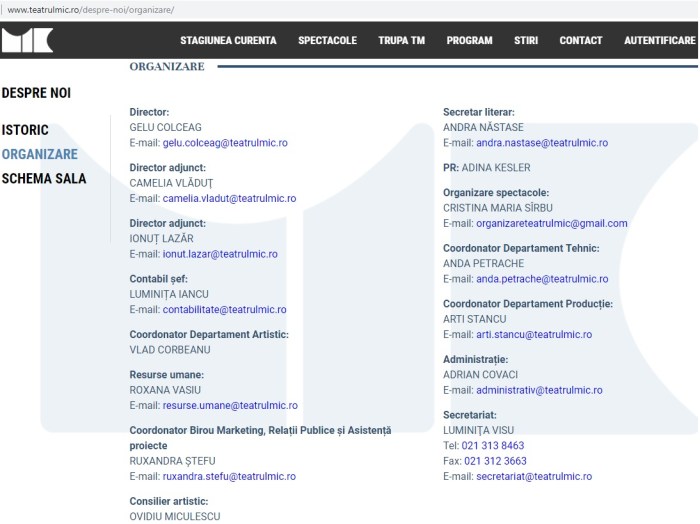Click the browser address bar URL

tap(90, 9)
